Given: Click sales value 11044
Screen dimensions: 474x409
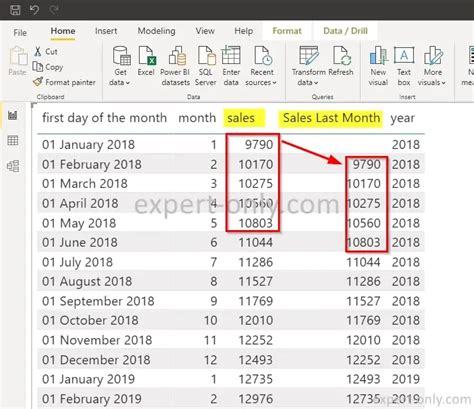Looking at the screenshot, I should point(256,242).
